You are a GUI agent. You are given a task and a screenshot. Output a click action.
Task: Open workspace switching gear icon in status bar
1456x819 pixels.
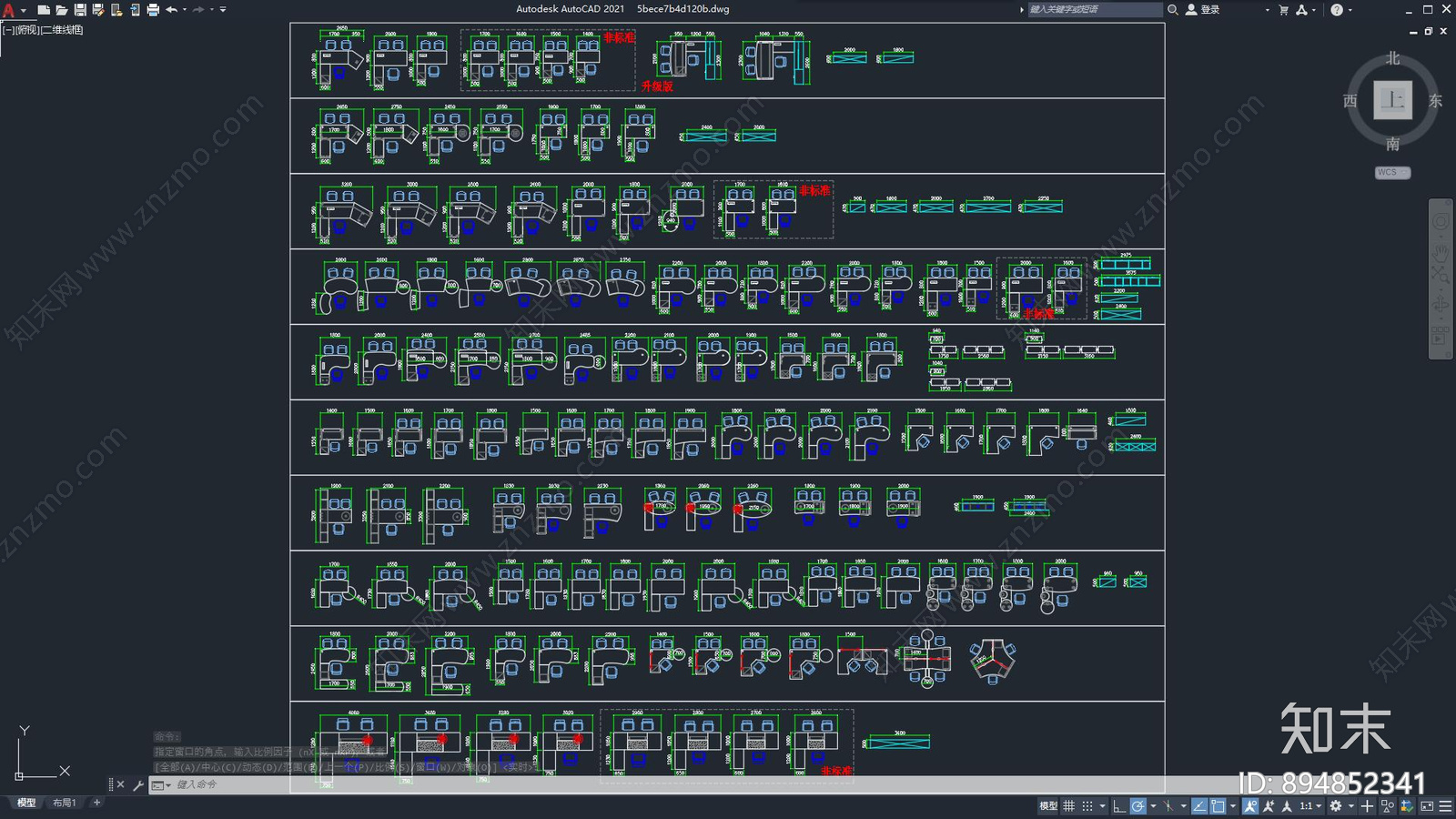(1336, 806)
